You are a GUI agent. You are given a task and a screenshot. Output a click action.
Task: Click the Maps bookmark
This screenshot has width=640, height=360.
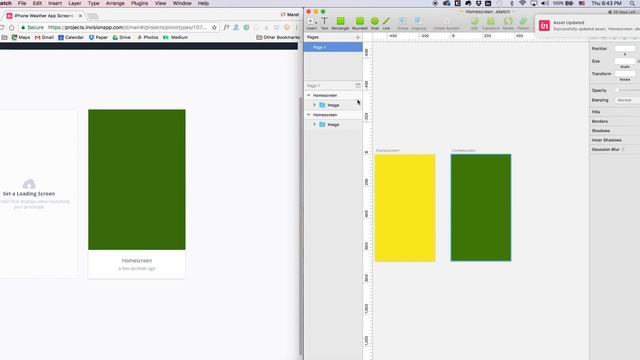pyautogui.click(x=21, y=37)
